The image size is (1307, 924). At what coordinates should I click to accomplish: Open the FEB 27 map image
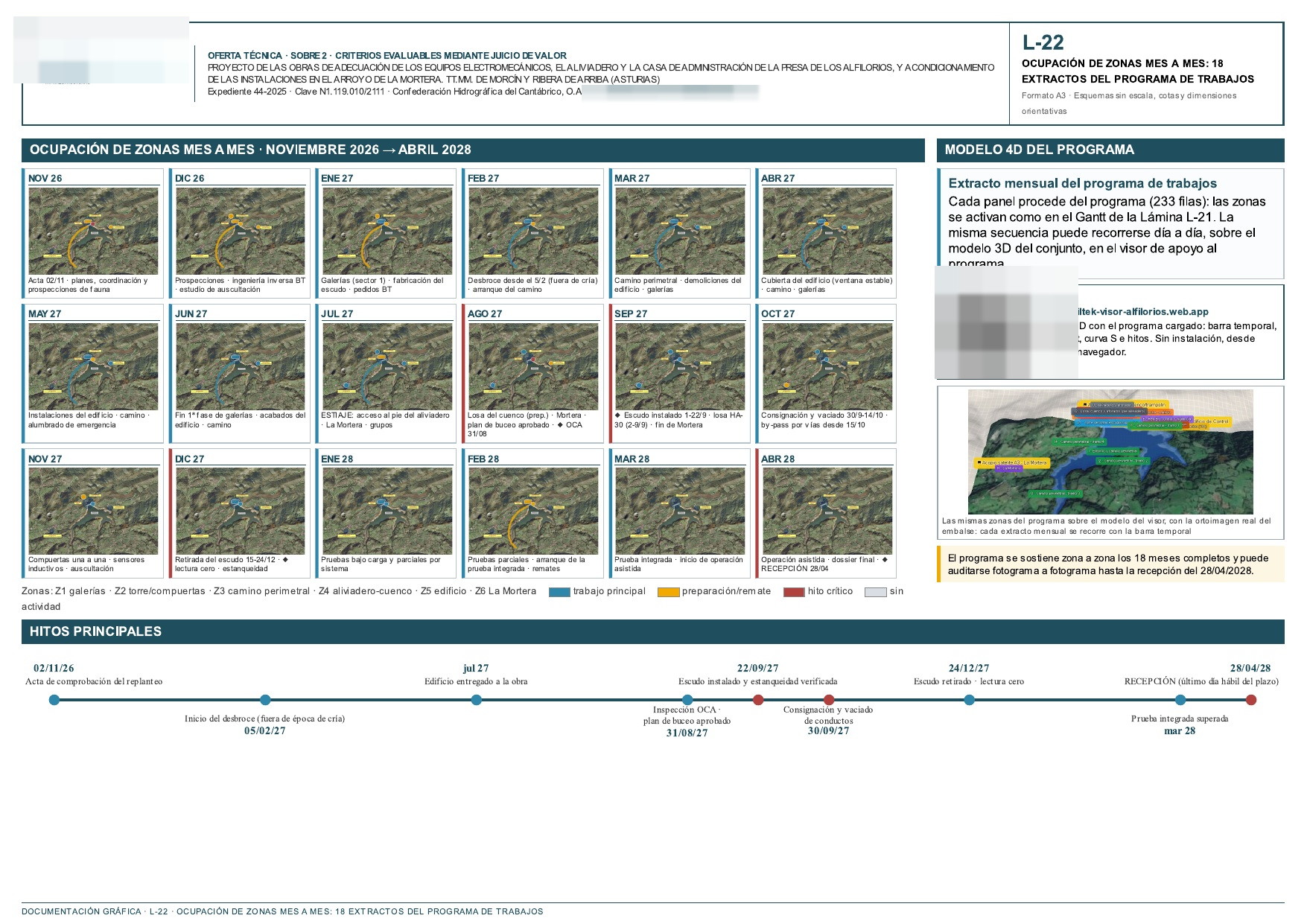point(533,231)
